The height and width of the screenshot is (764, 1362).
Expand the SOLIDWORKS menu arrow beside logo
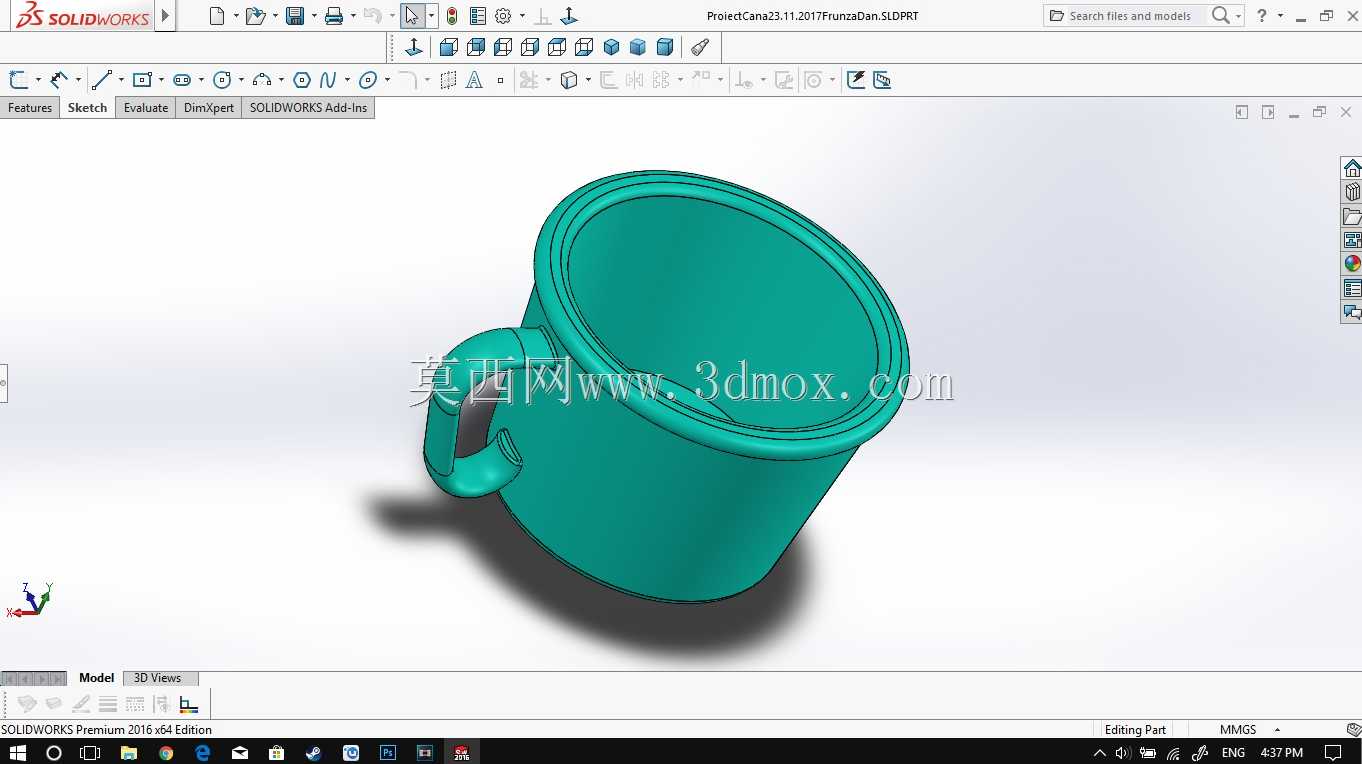coord(166,16)
